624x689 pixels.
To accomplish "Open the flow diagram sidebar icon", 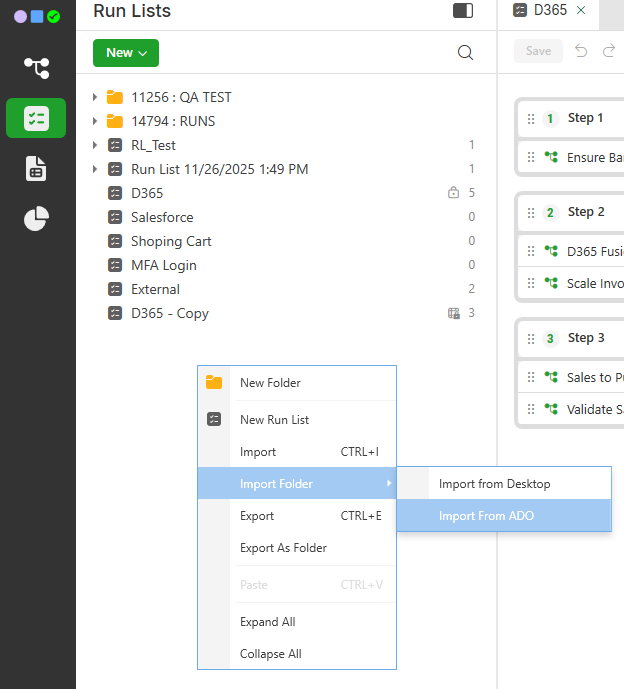I will (x=37, y=68).
